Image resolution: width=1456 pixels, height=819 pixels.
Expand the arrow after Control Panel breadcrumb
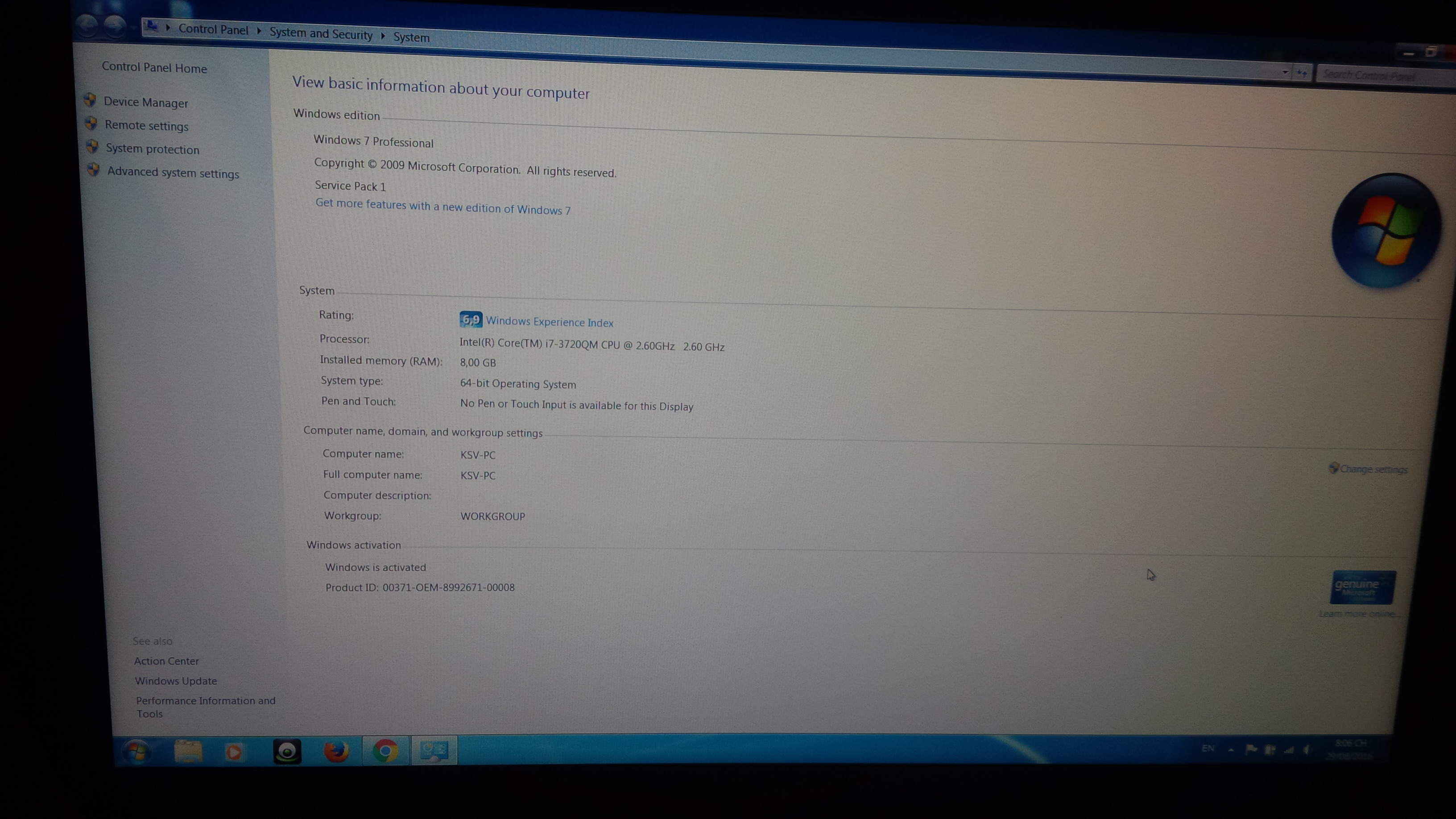(x=259, y=30)
